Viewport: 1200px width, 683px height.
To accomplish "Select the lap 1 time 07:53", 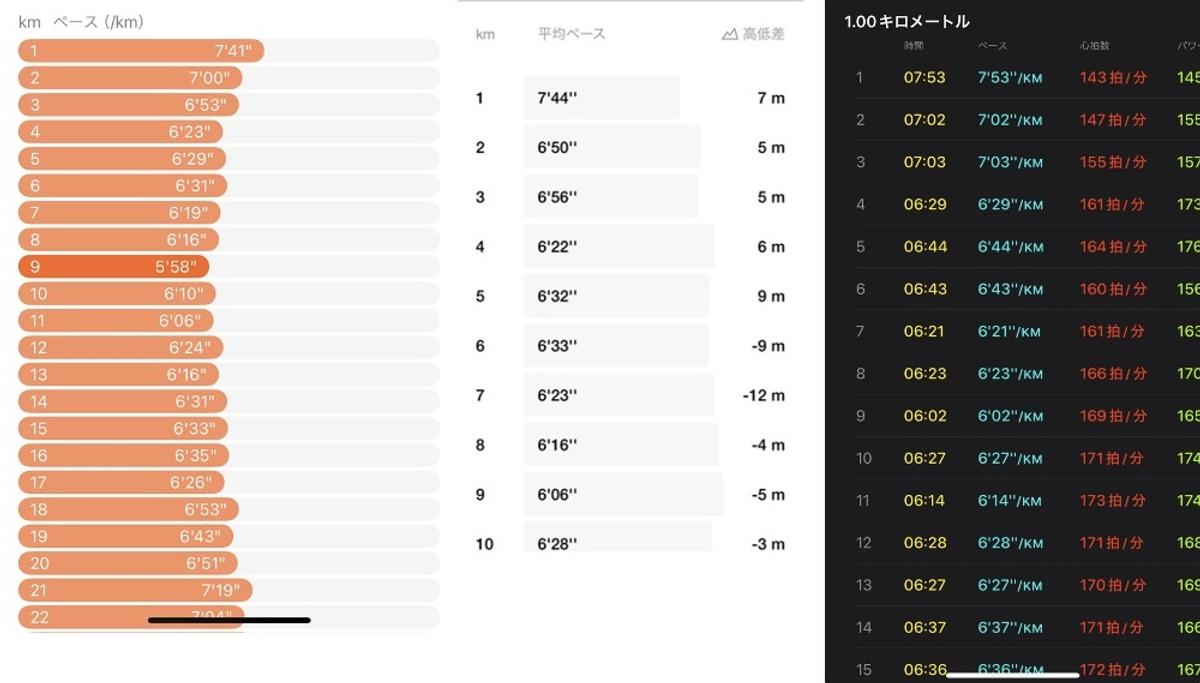I will [924, 78].
